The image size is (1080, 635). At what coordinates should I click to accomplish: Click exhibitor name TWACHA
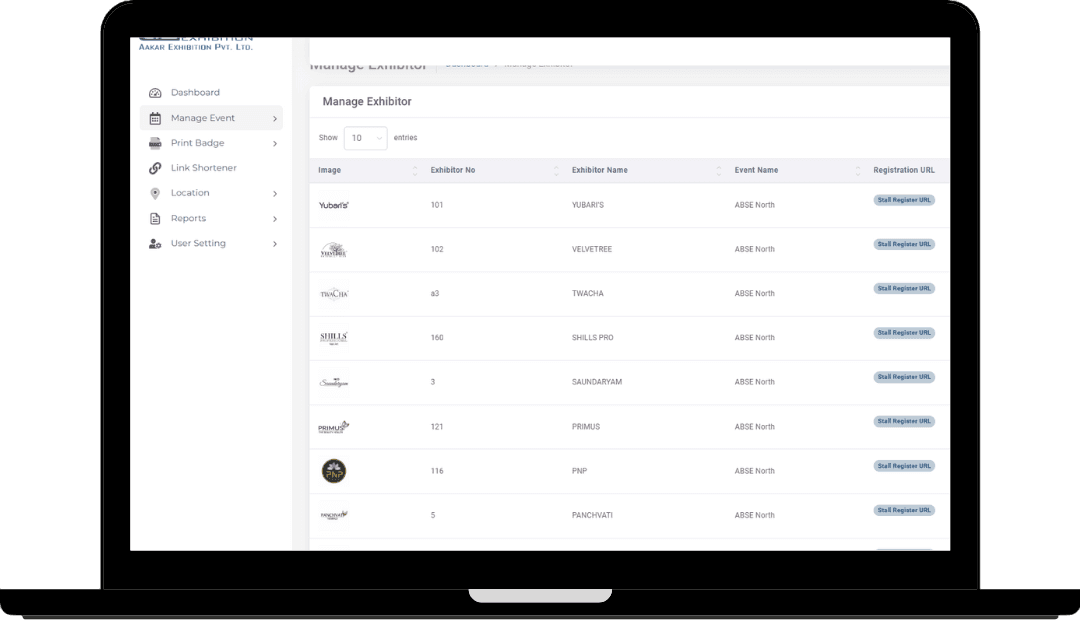click(588, 293)
